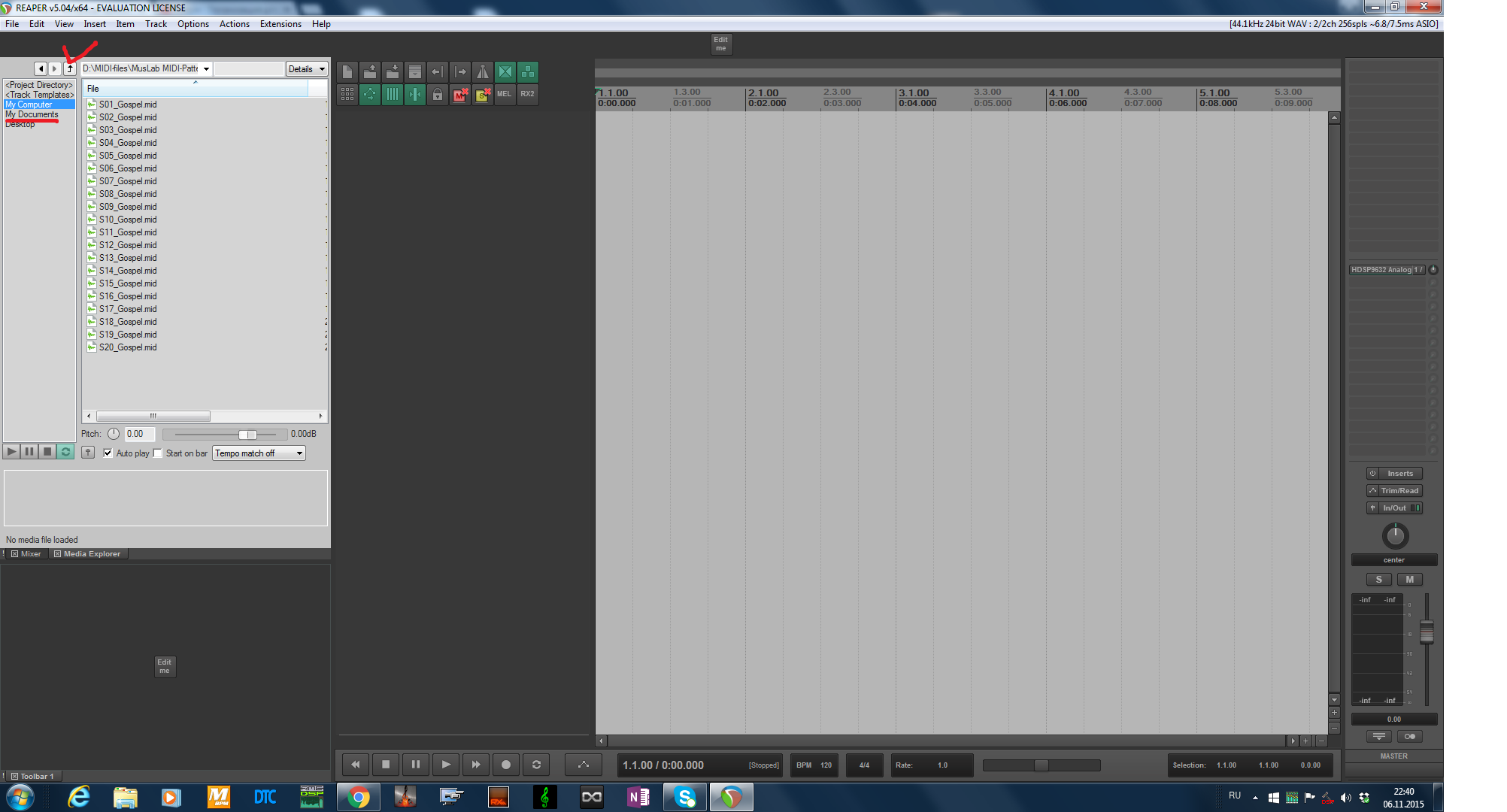Viewport: 1507px width, 812px height.
Task: Select My Documents shortcut
Action: [x=32, y=114]
